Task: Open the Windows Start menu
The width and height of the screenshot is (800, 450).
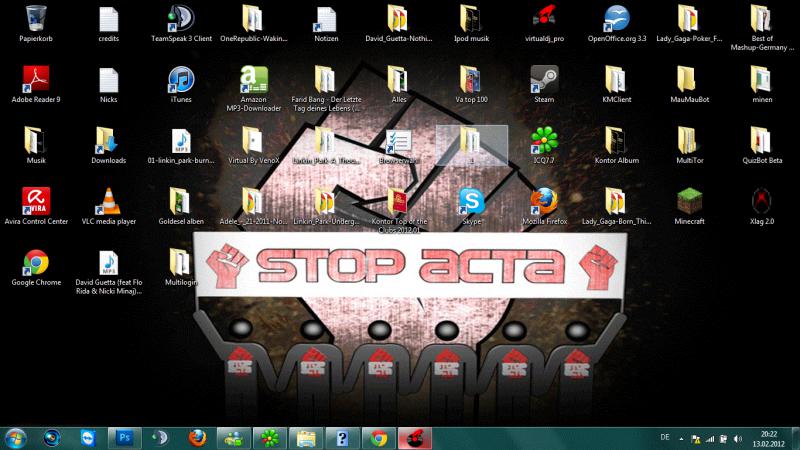Action: tap(16, 438)
